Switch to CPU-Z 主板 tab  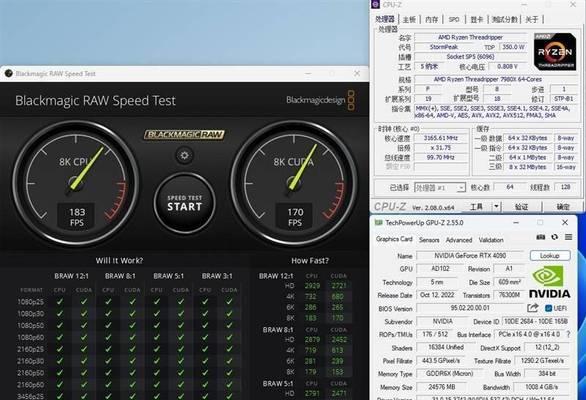point(409,19)
